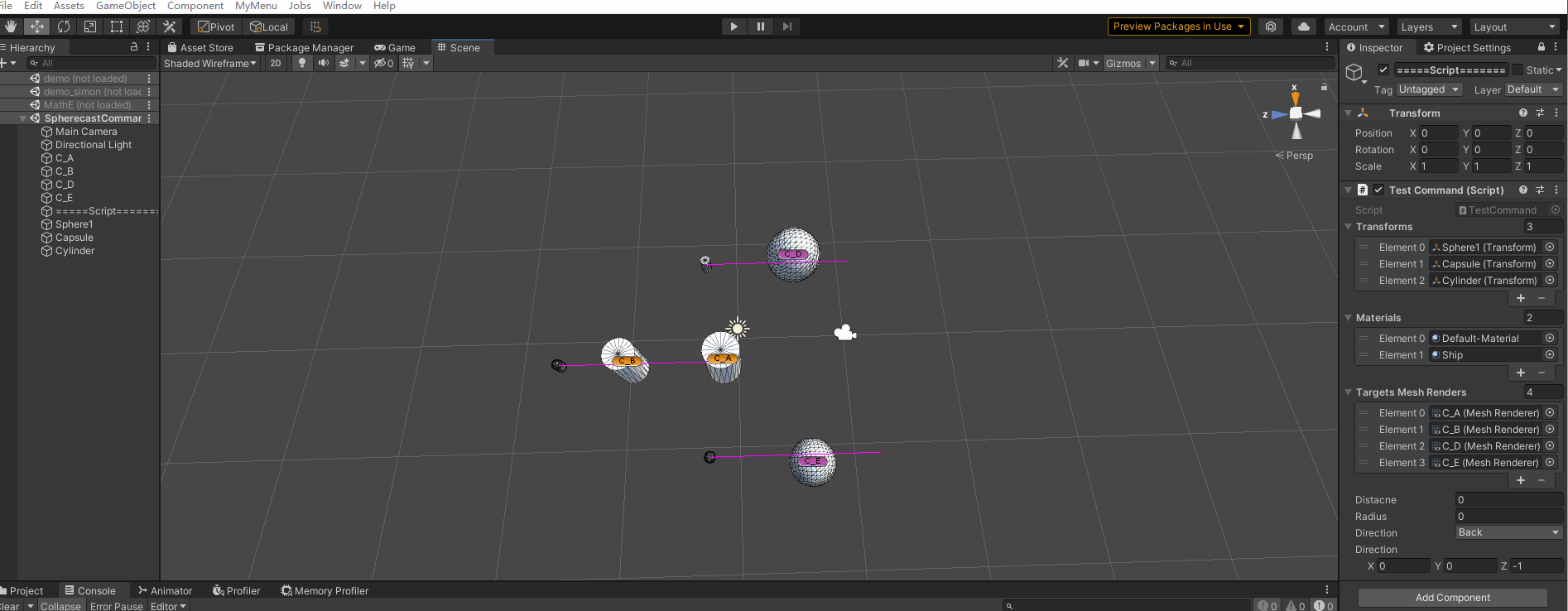This screenshot has width=1568, height=611.
Task: Open the Tag dropdown
Action: 1429,89
